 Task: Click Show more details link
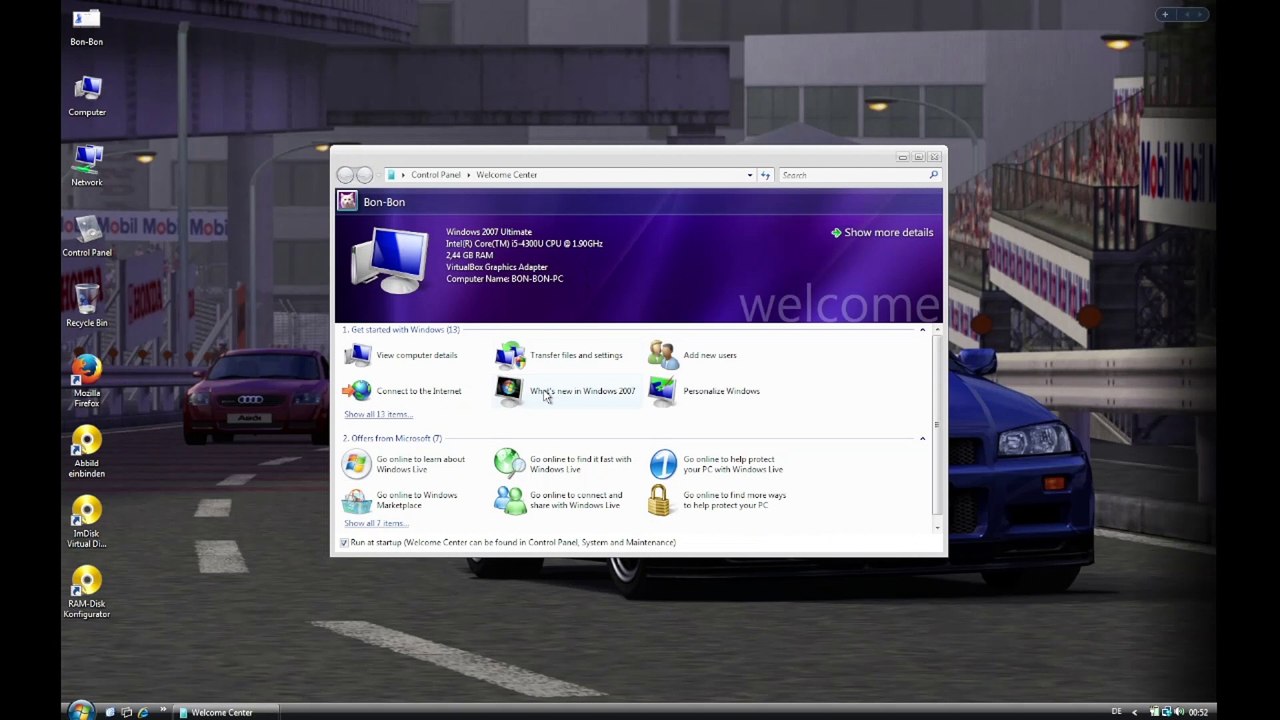click(x=882, y=232)
